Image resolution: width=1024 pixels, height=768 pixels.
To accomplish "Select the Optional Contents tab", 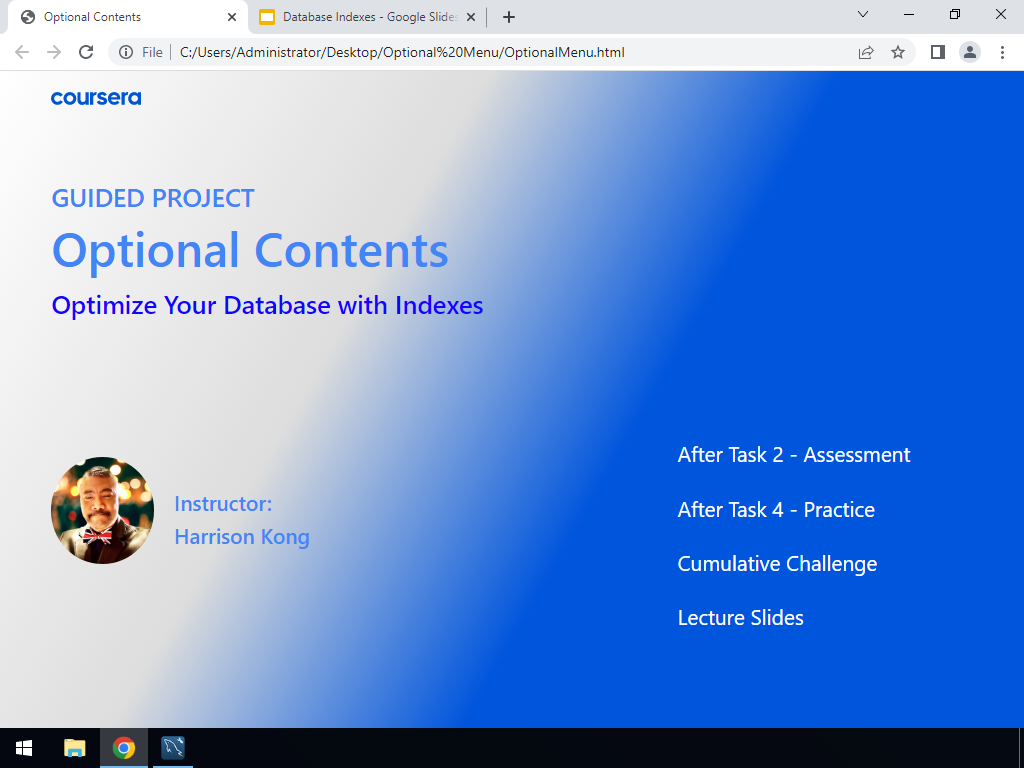I will (x=128, y=17).
